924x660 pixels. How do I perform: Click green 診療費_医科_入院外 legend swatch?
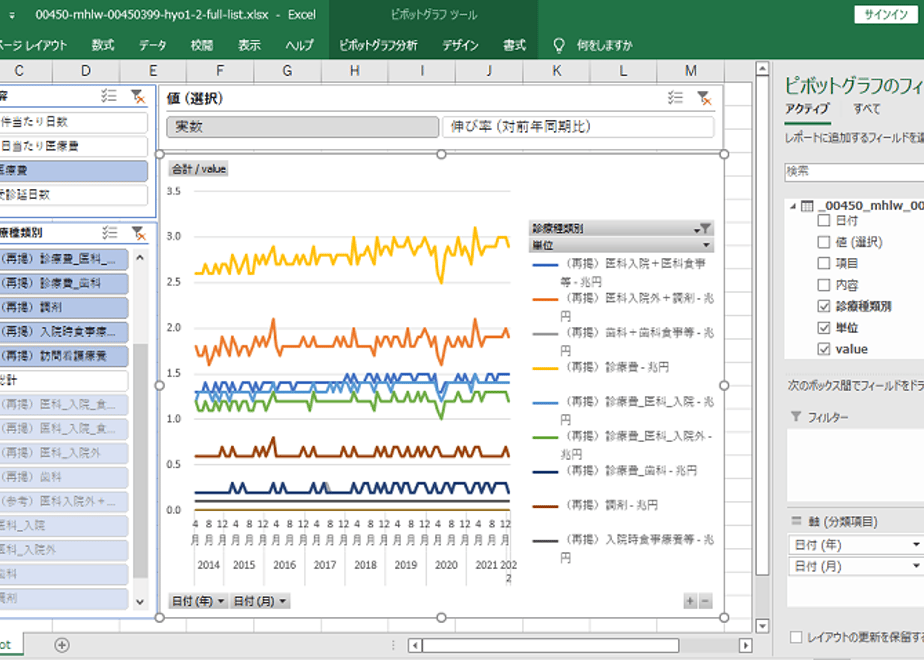544,437
